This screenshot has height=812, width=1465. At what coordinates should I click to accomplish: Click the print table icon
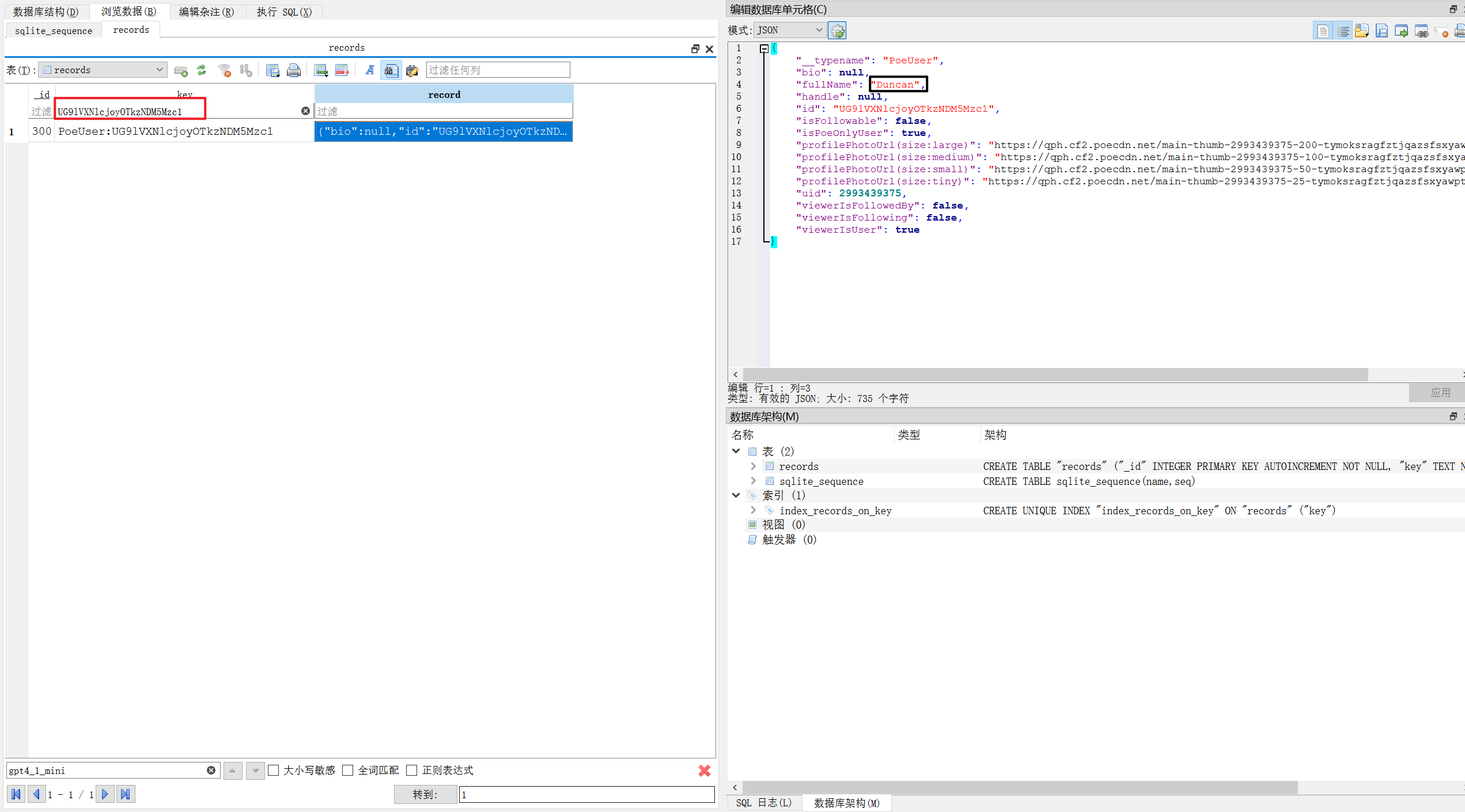click(294, 70)
